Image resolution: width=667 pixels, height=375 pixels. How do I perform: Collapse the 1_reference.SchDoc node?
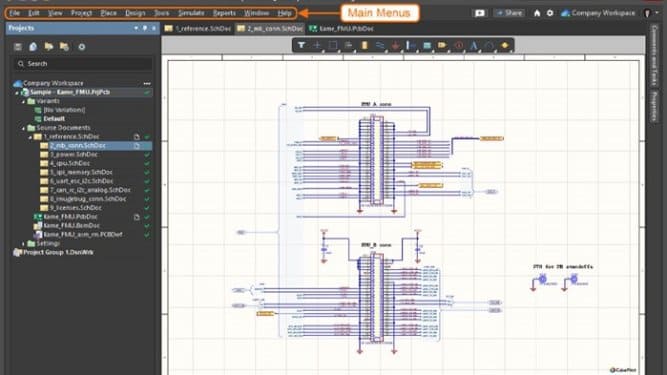pos(30,137)
